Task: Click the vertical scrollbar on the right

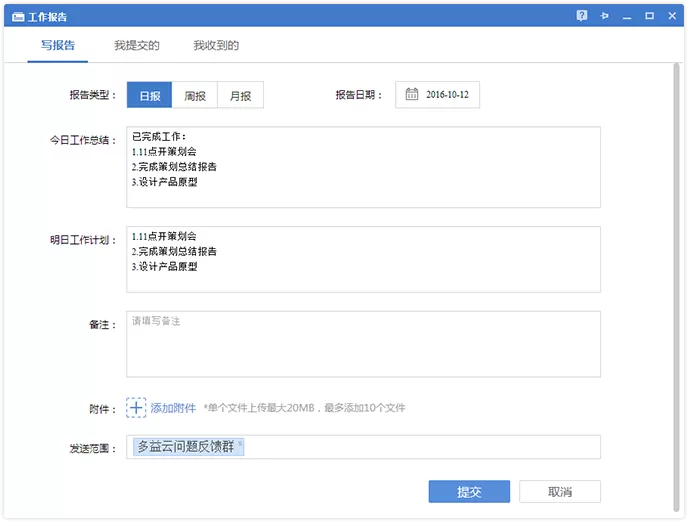Action: (676, 287)
